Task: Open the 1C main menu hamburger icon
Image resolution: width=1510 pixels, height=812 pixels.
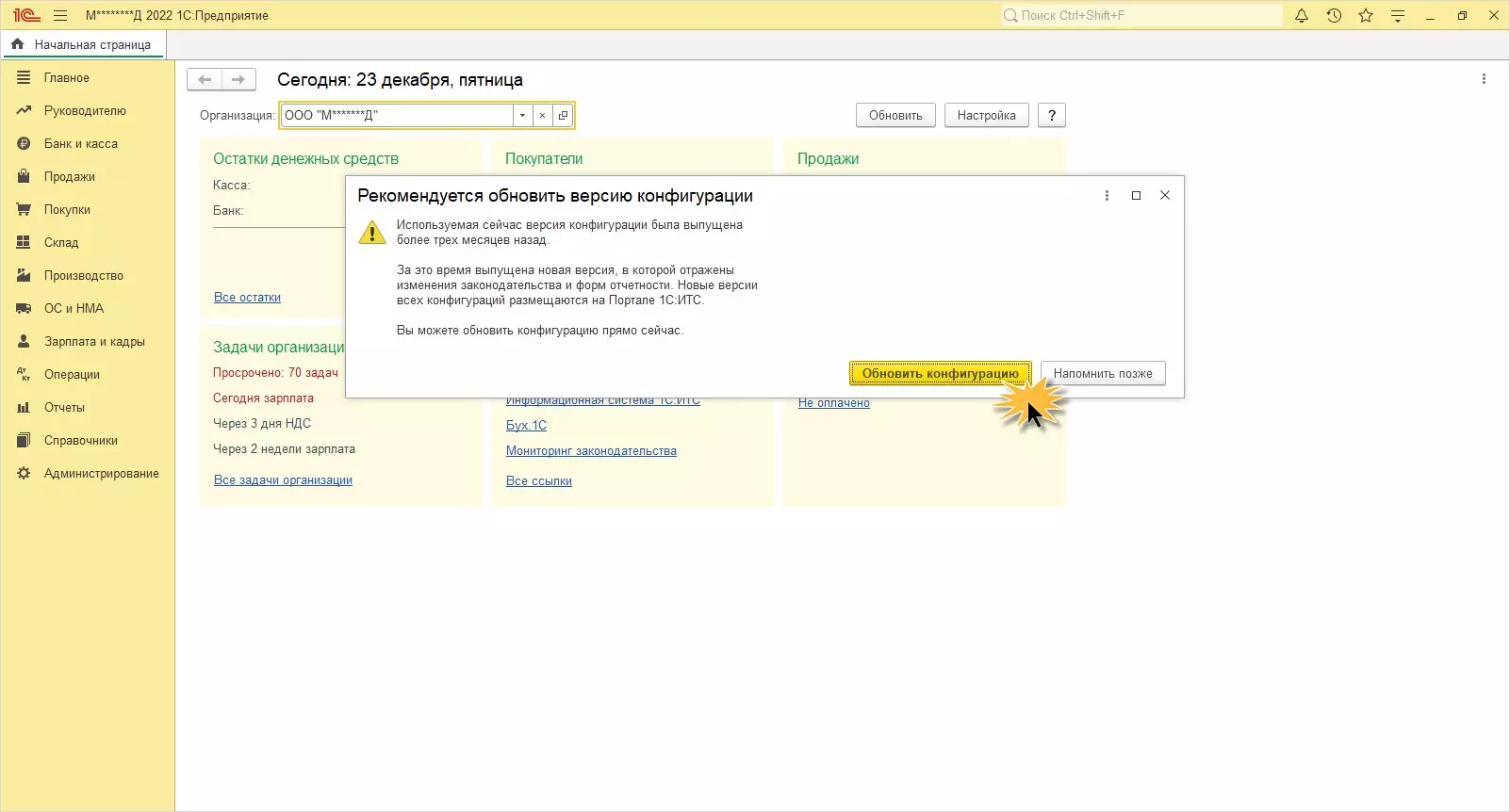Action: pos(60,15)
